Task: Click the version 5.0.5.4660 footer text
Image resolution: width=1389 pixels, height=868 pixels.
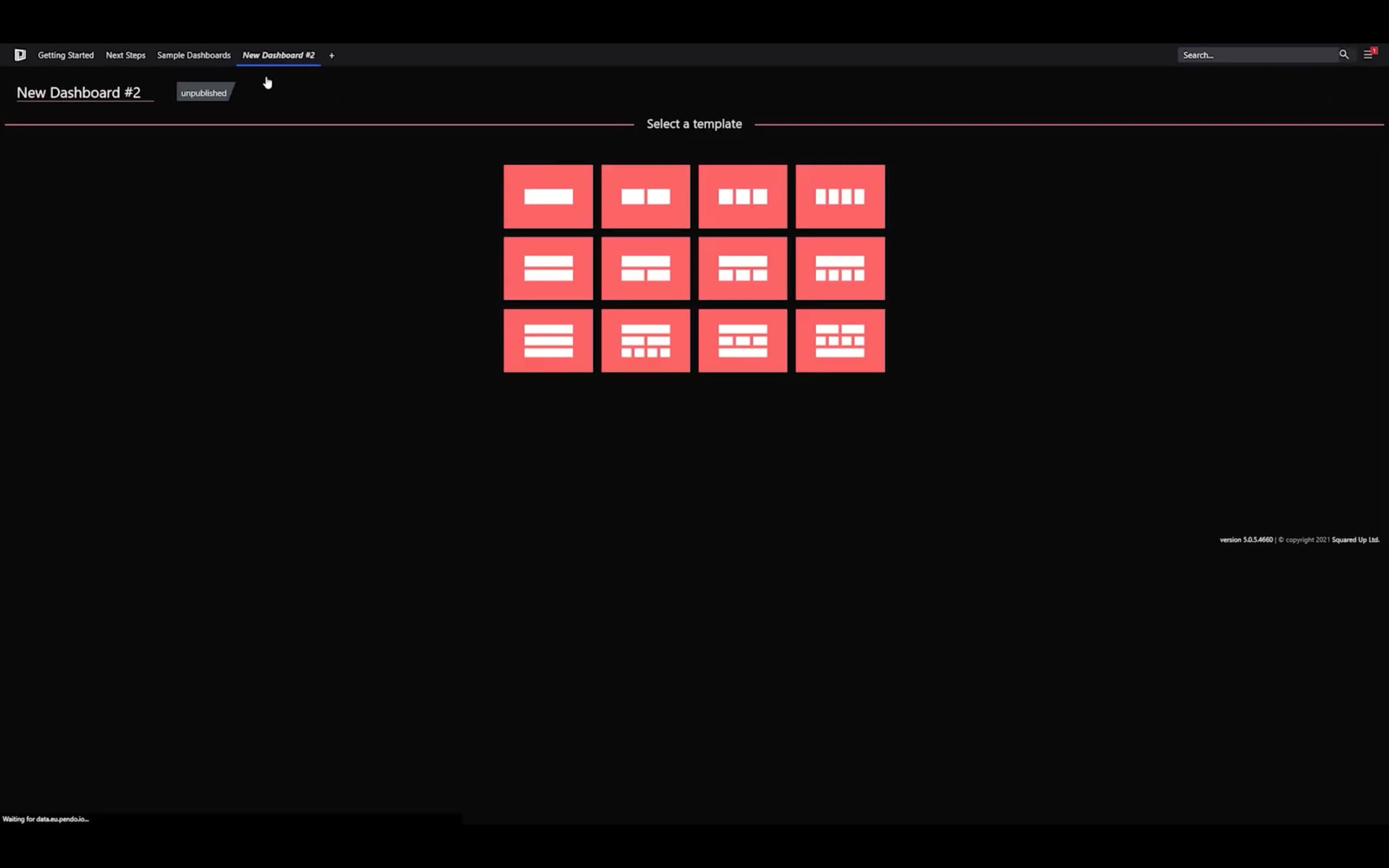Action: tap(1246, 540)
